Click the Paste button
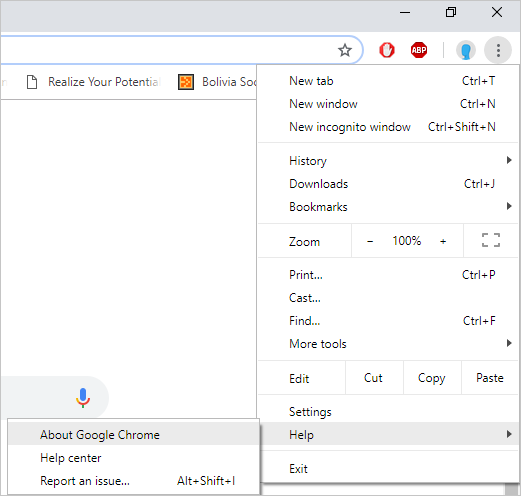521x496 pixels. click(490, 378)
